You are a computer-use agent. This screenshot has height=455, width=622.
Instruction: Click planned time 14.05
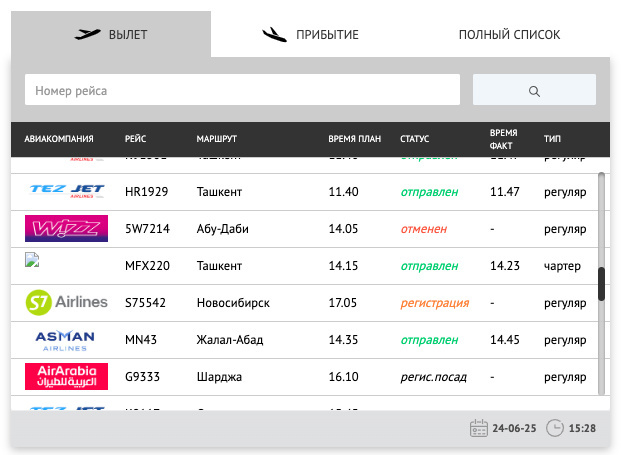click(343, 229)
